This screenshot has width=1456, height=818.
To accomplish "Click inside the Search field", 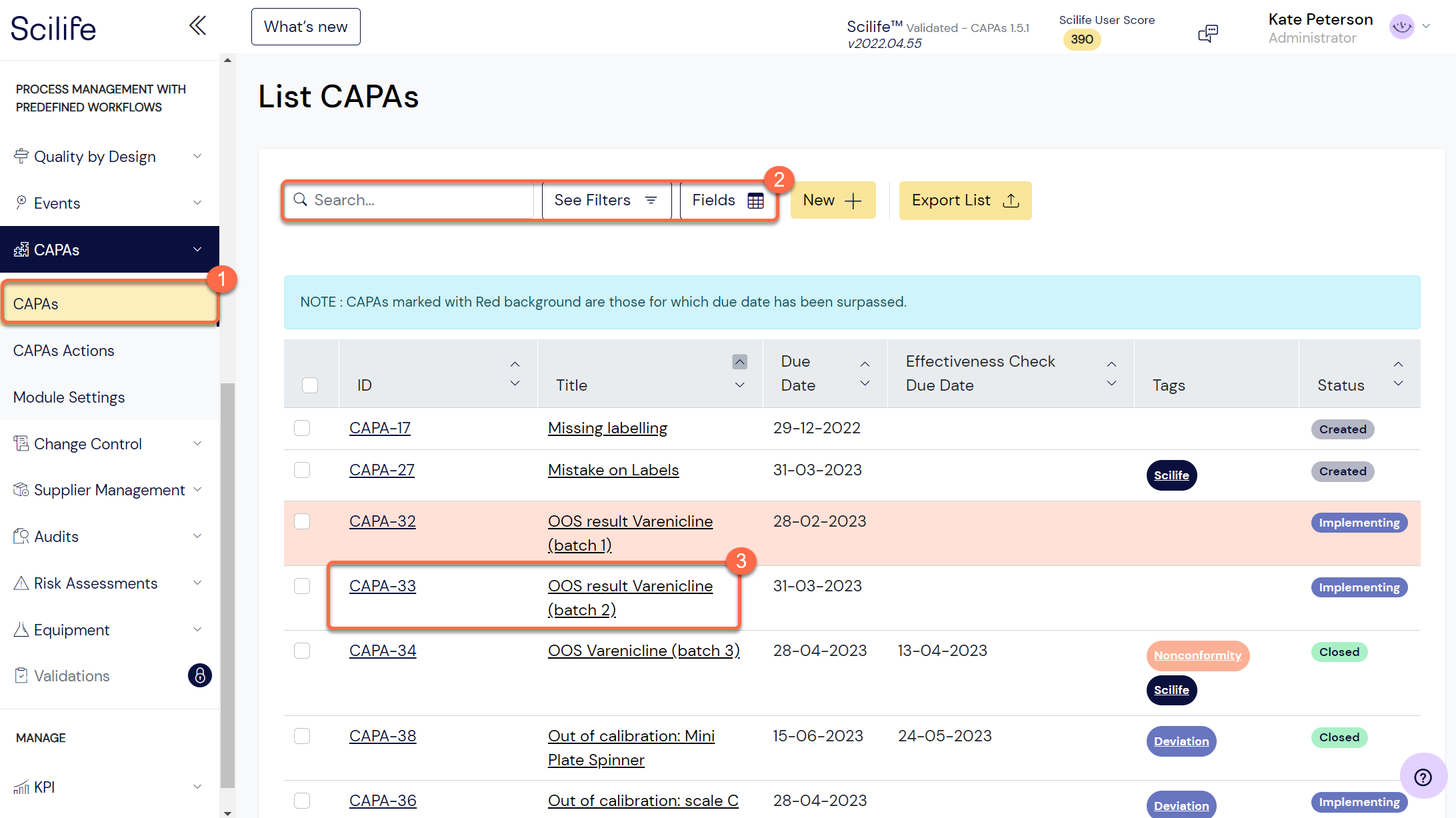I will (x=410, y=200).
